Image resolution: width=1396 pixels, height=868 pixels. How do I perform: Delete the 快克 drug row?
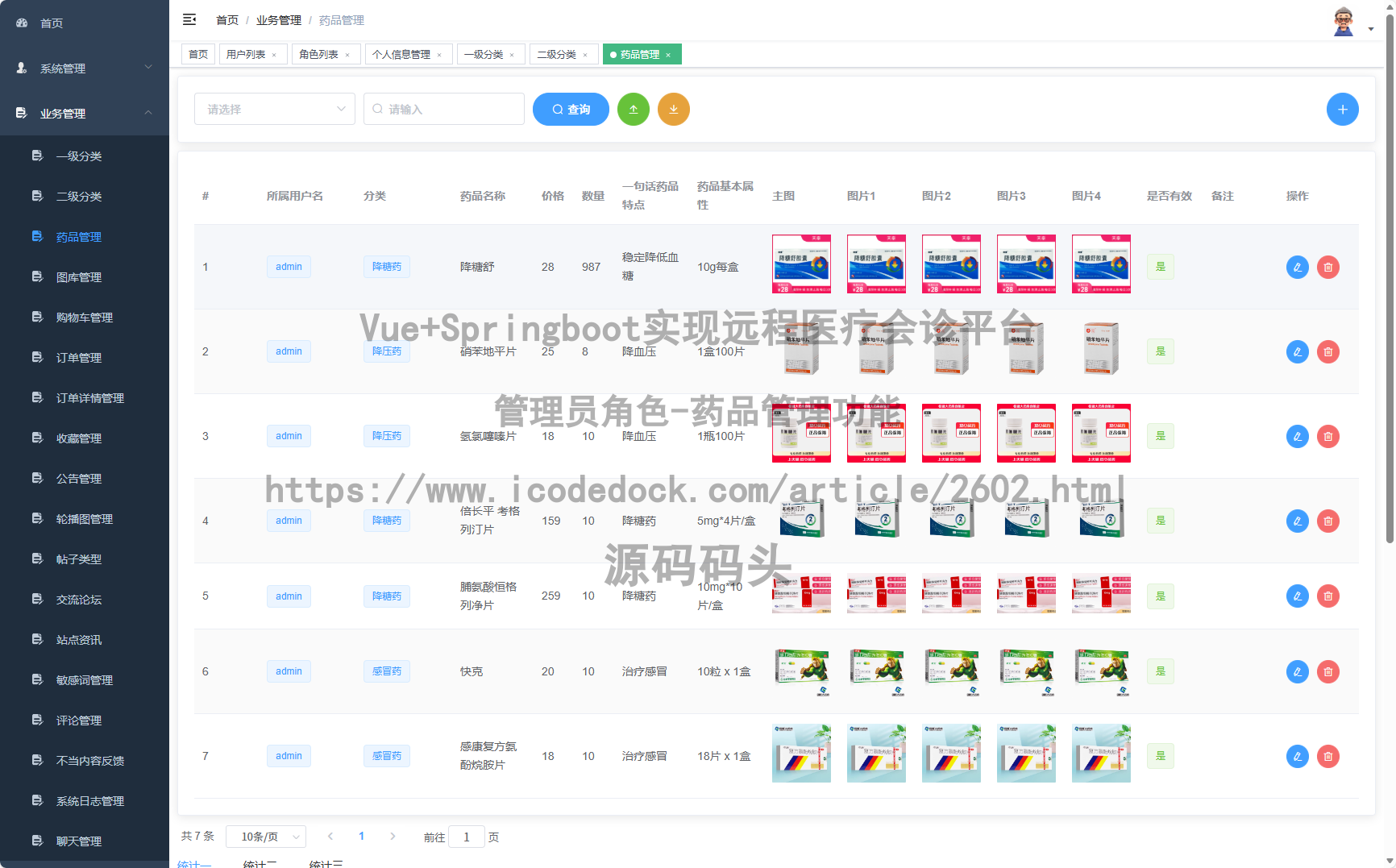1327,671
